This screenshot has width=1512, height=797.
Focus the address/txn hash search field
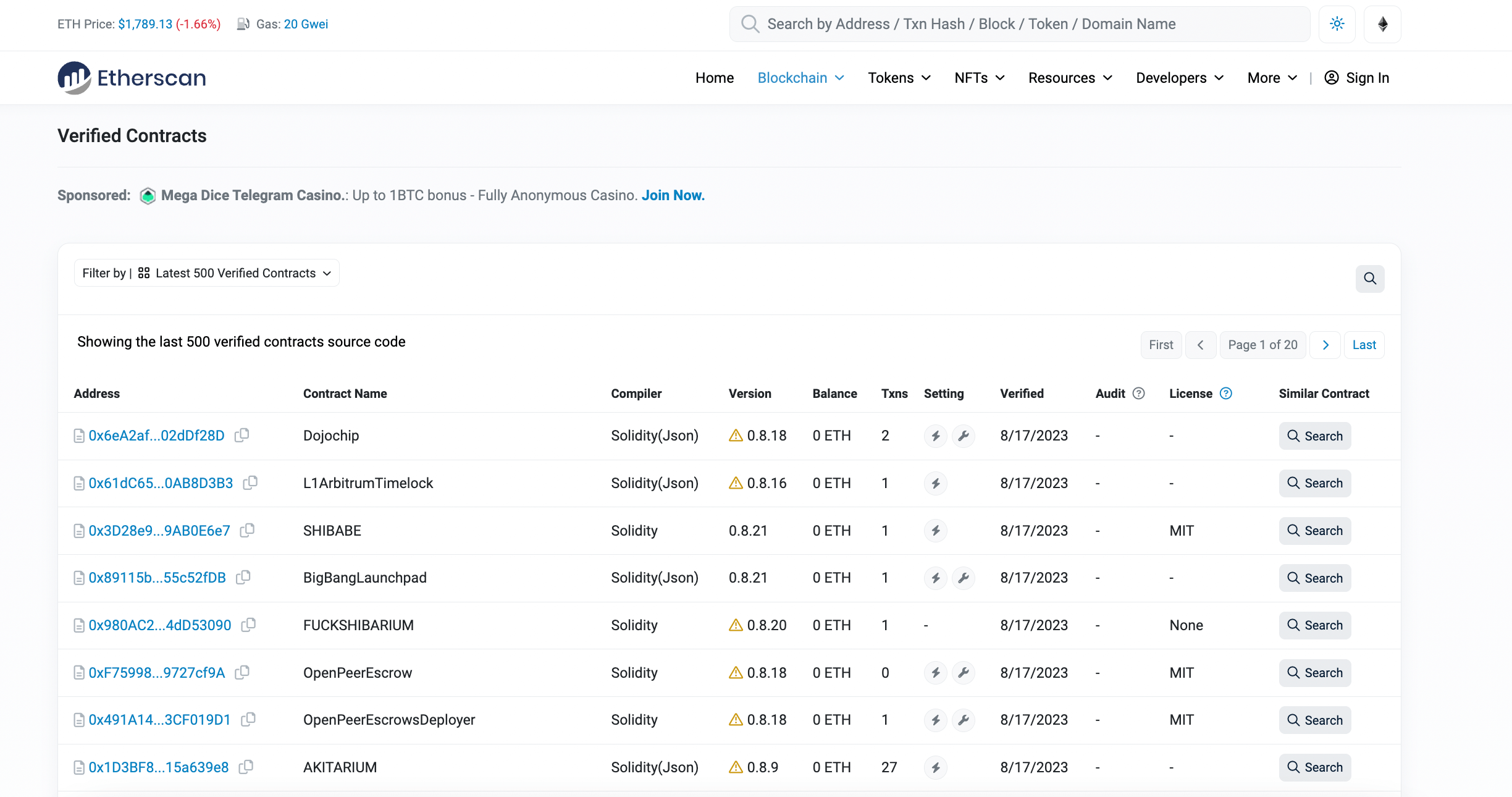click(1019, 24)
